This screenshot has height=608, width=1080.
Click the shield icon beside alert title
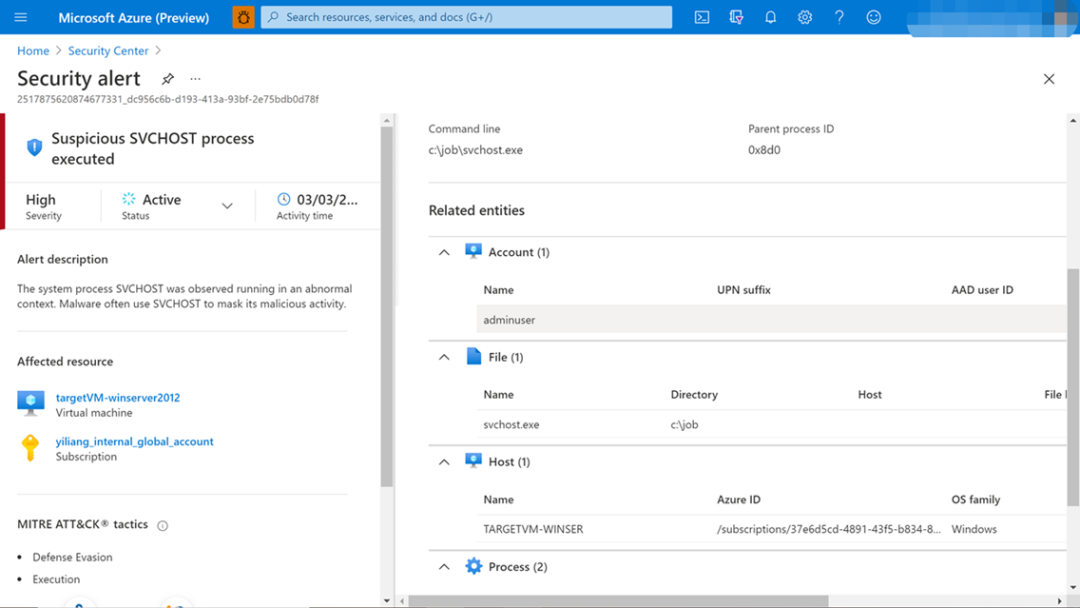(x=34, y=147)
